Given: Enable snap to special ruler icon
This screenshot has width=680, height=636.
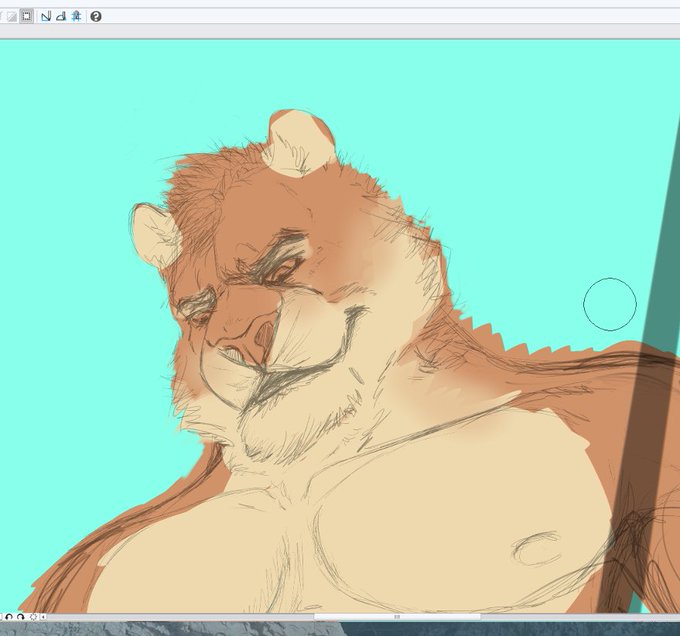Looking at the screenshot, I should tap(61, 16).
